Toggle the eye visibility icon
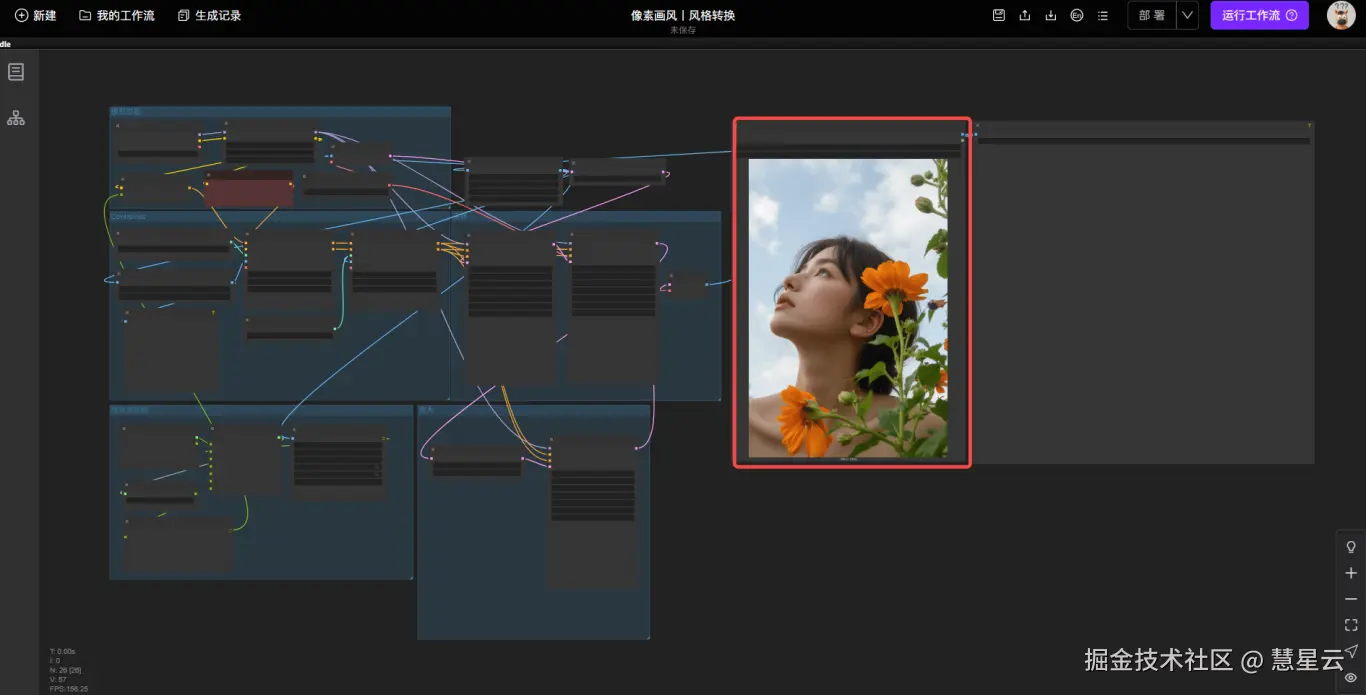Viewport: 1366px width, 695px height. [x=1351, y=677]
